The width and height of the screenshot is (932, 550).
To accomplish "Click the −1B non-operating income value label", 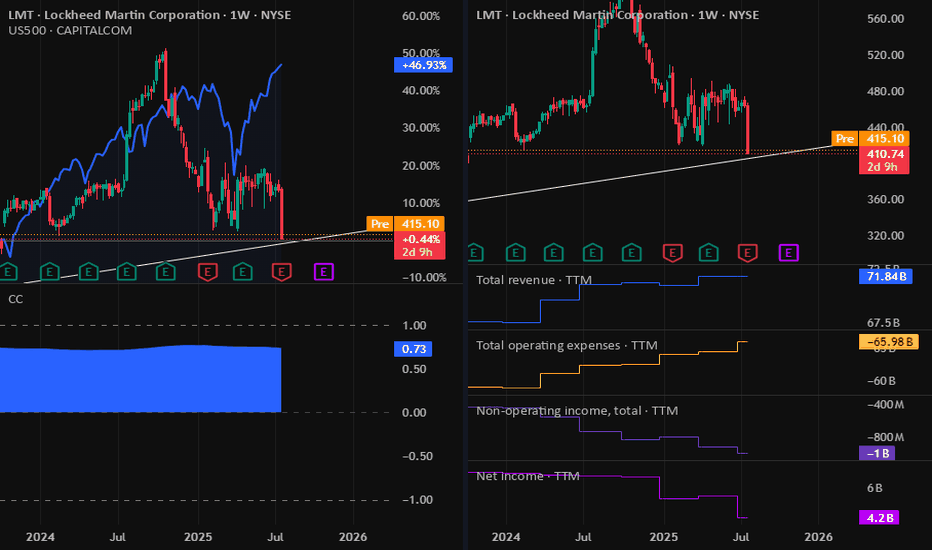I will click(877, 453).
